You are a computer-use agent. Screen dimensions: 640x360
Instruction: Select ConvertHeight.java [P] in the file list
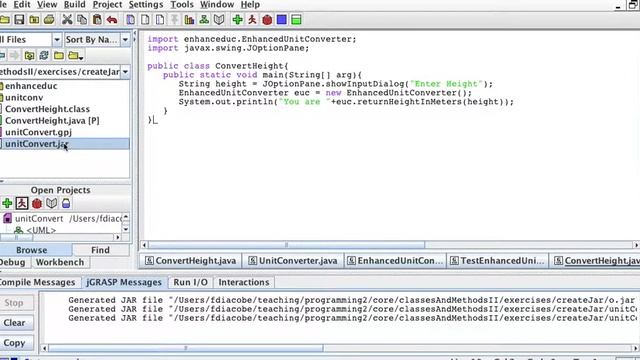coord(52,121)
